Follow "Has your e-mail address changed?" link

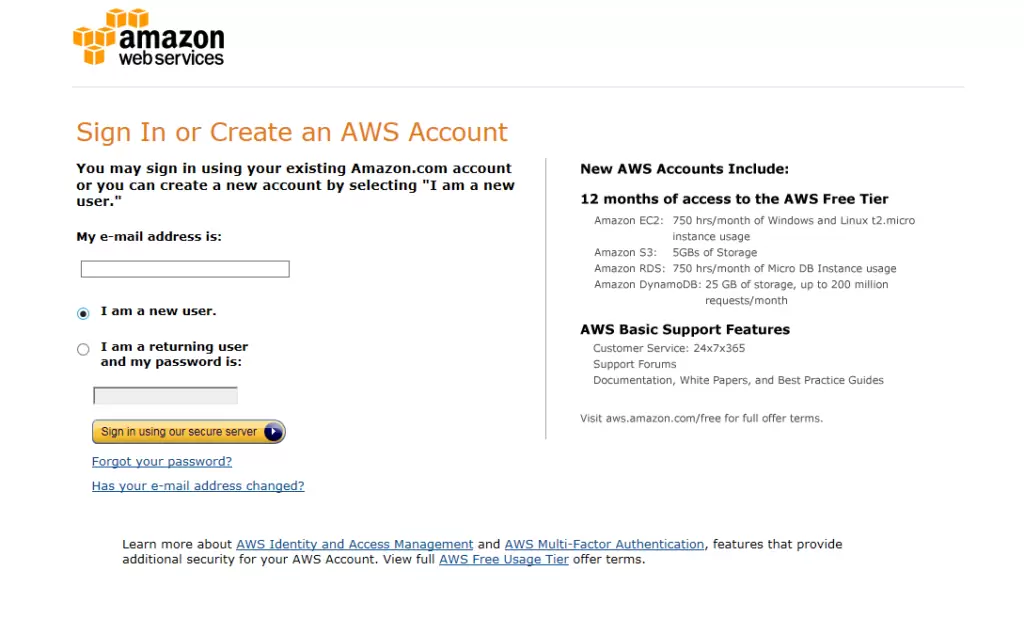198,486
